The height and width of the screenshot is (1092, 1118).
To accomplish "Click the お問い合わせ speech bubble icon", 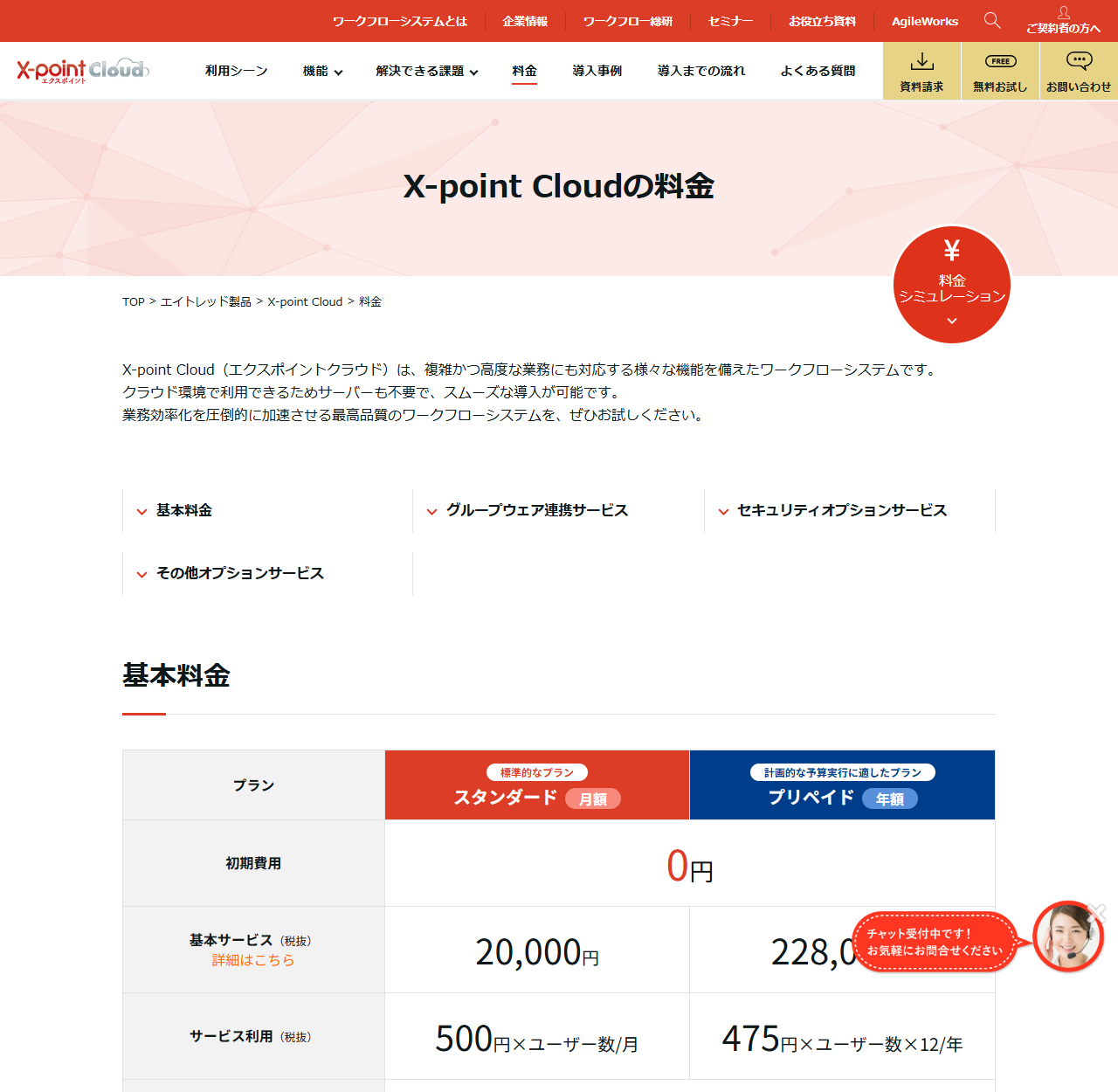I will click(1079, 71).
